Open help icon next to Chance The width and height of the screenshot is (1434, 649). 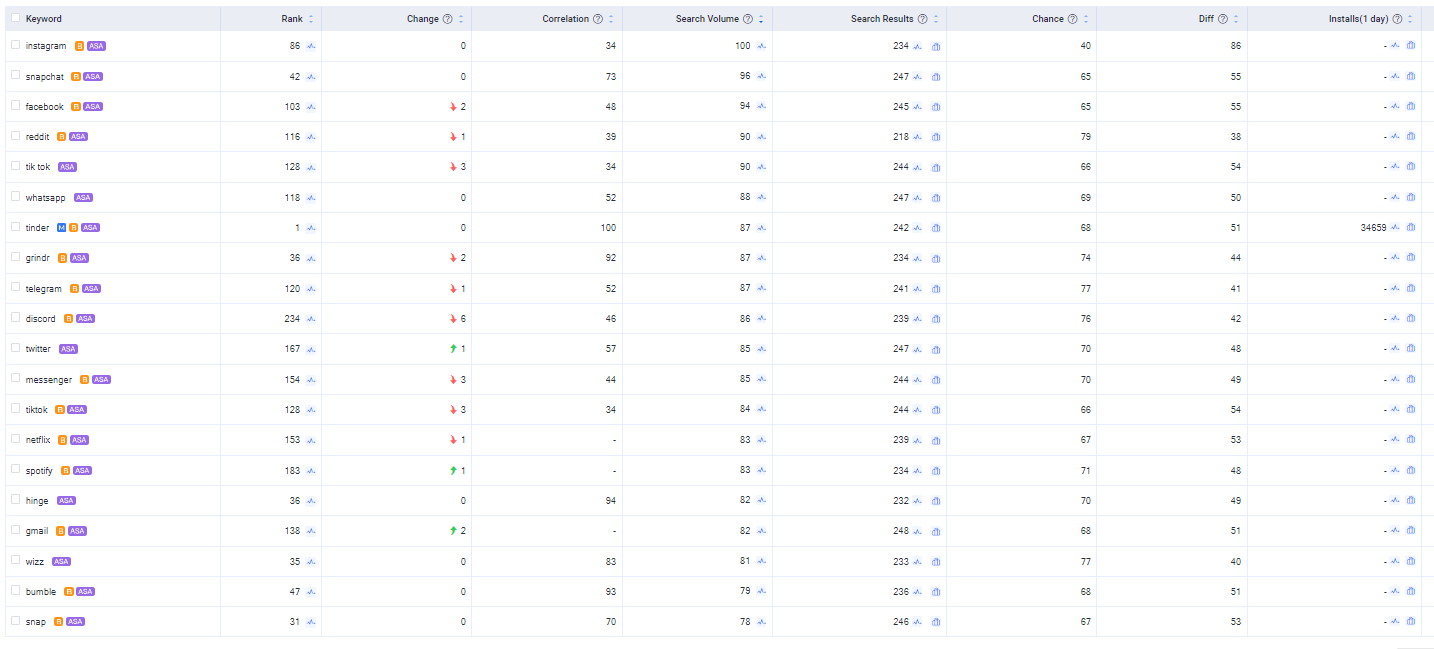pos(1072,19)
